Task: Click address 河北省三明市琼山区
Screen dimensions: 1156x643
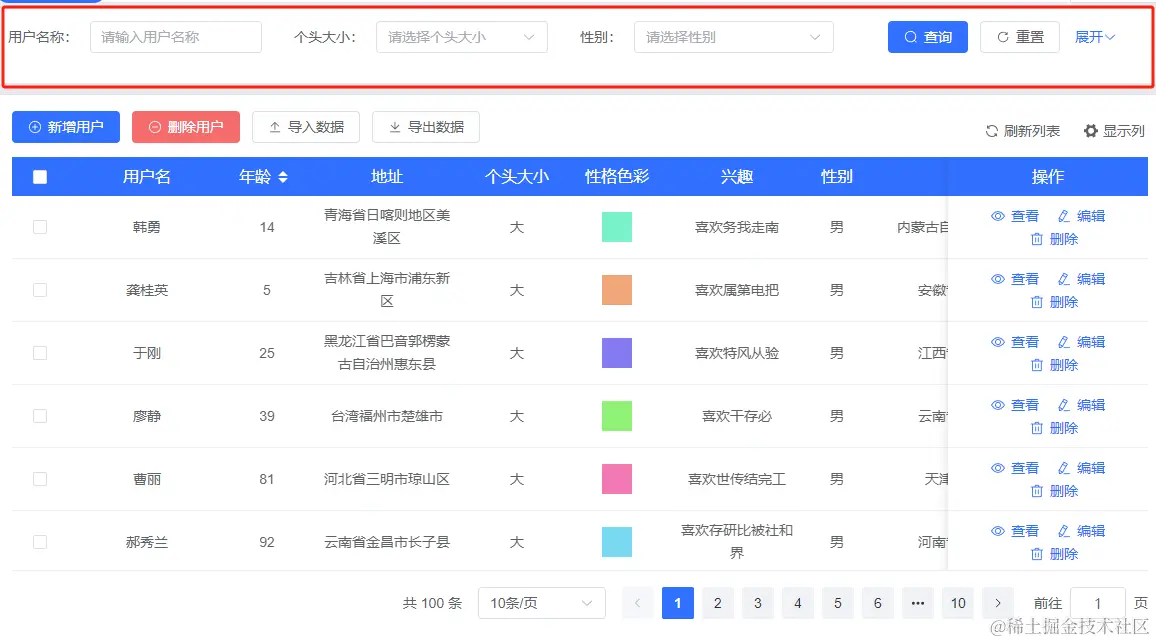Action: click(386, 479)
